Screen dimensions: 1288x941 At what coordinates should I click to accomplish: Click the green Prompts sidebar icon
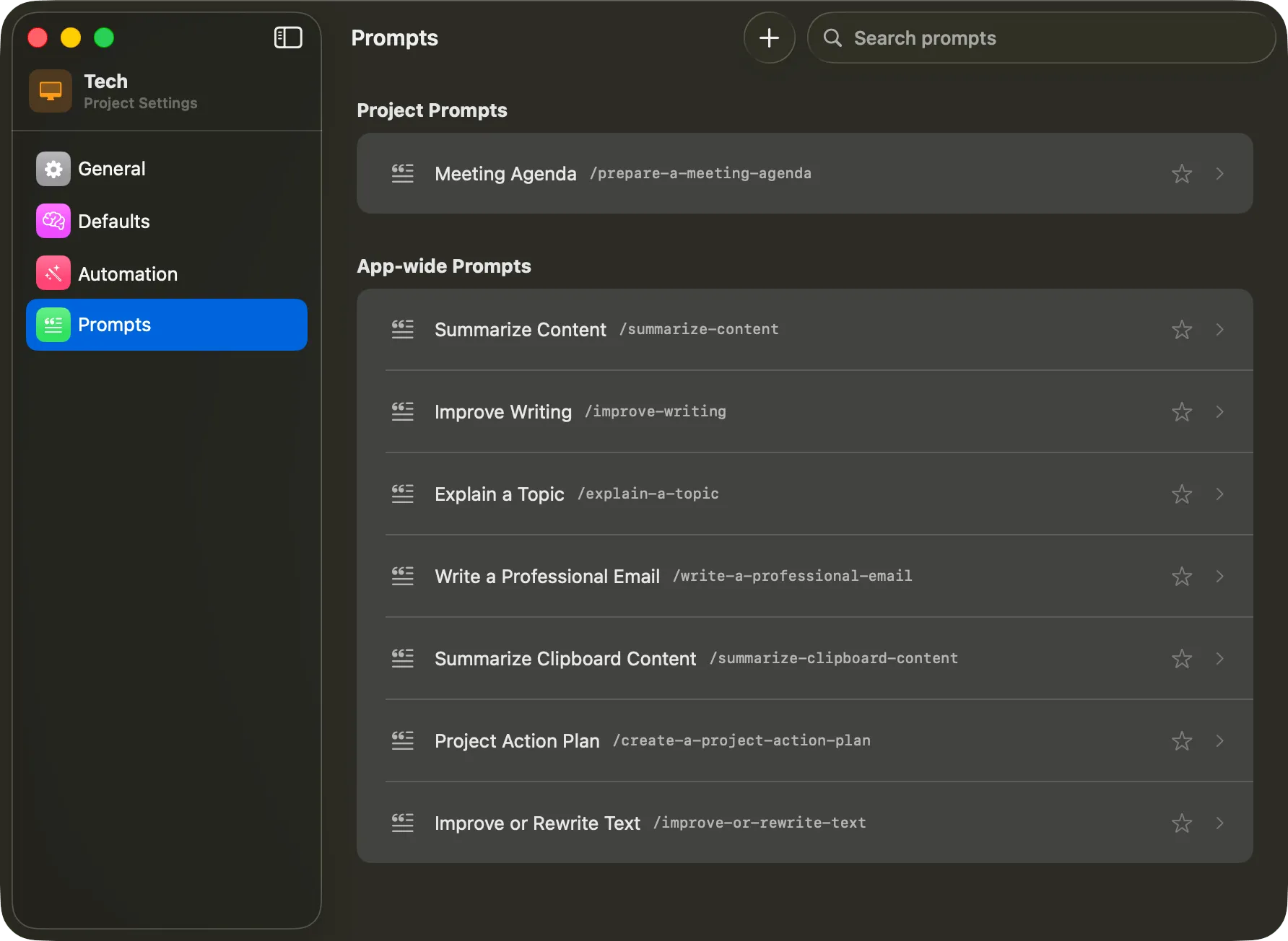pos(53,325)
